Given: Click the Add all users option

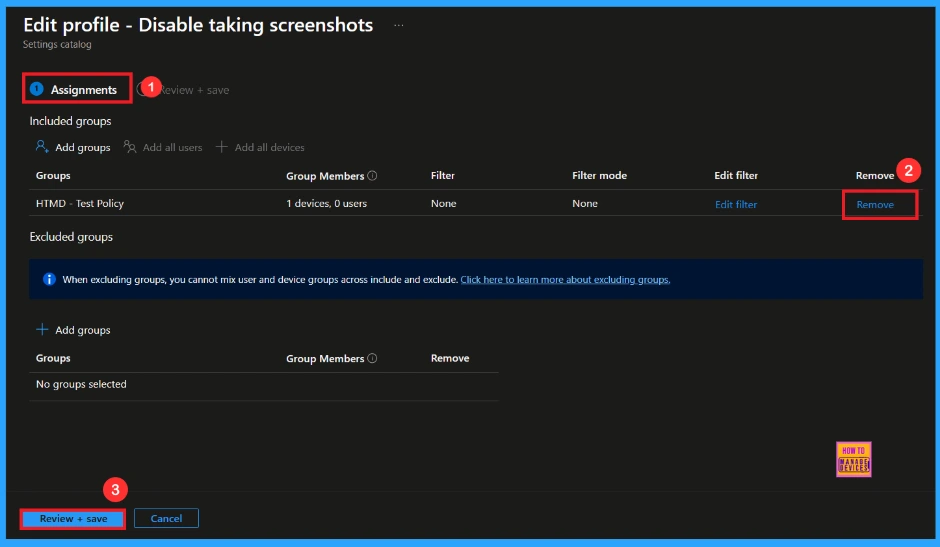Looking at the screenshot, I should (163, 147).
